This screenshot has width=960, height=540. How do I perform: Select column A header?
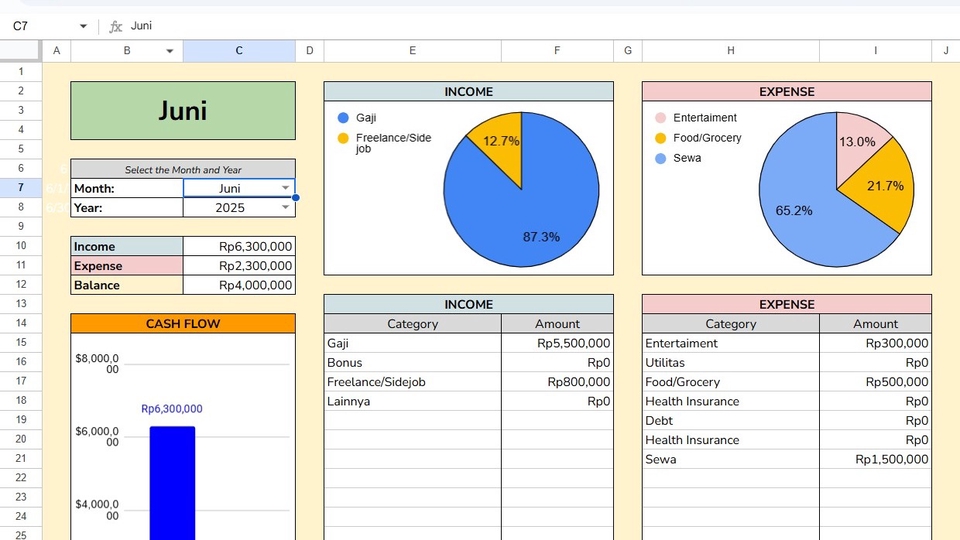tap(56, 51)
